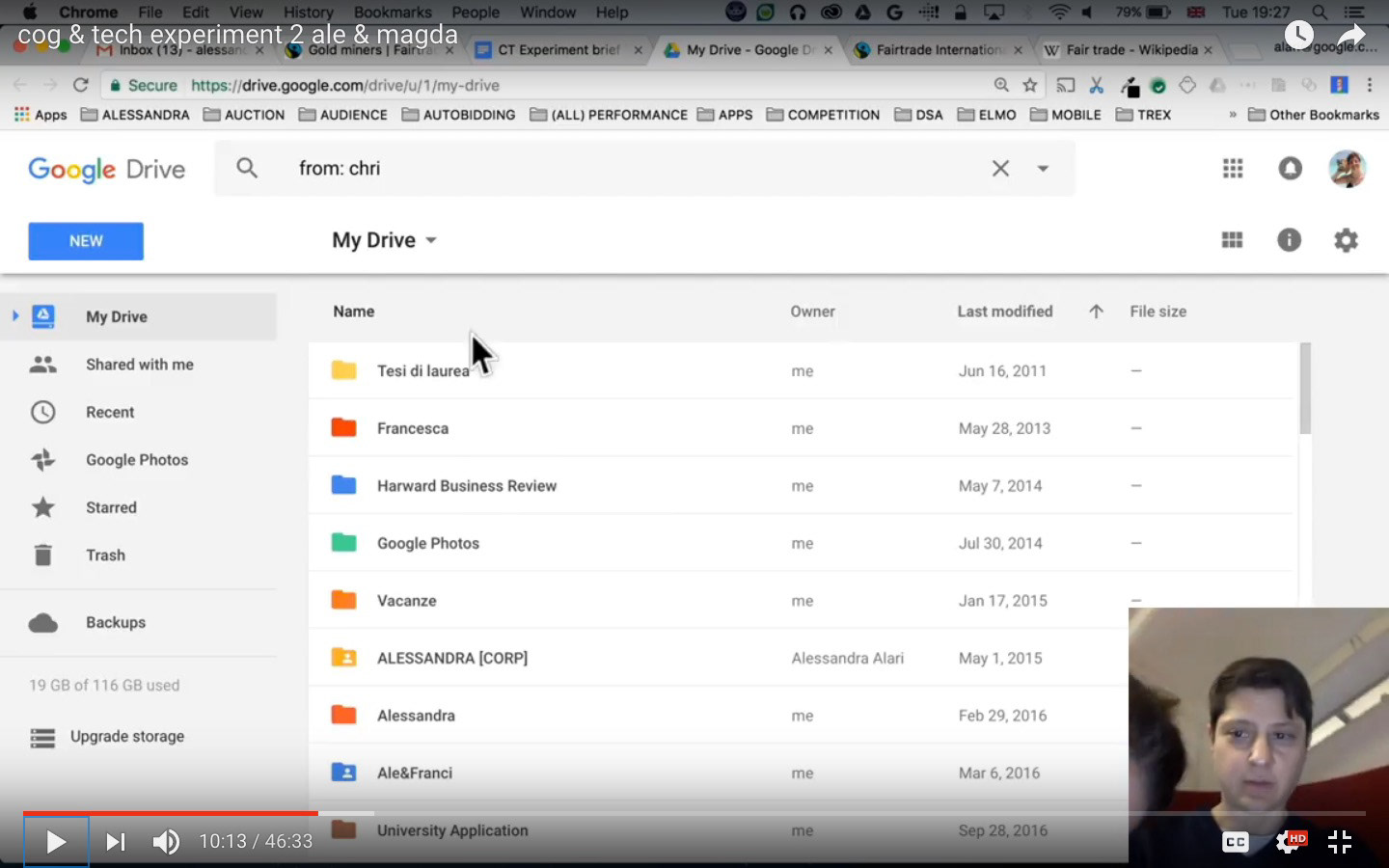Click the File size column header

(x=1157, y=312)
